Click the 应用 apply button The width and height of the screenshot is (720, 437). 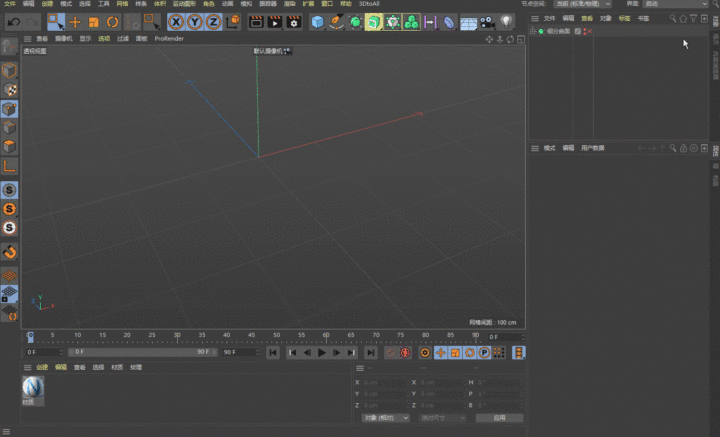pos(498,418)
